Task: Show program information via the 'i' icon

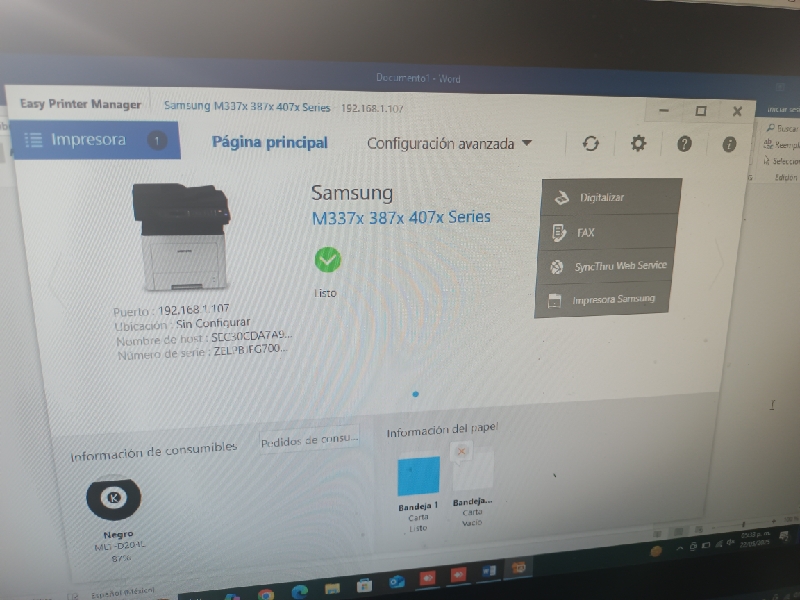Action: [729, 144]
